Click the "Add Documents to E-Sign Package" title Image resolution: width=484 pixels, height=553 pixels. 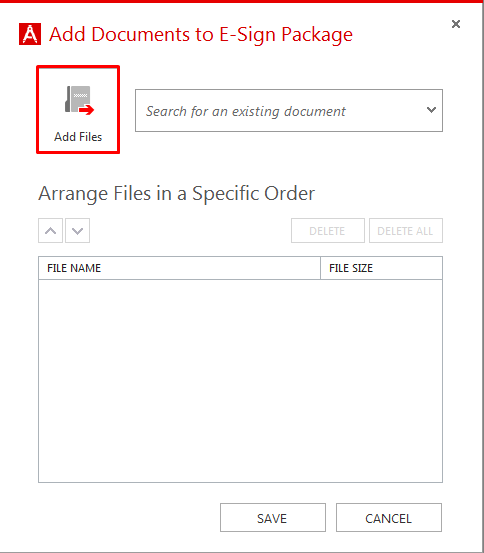201,35
